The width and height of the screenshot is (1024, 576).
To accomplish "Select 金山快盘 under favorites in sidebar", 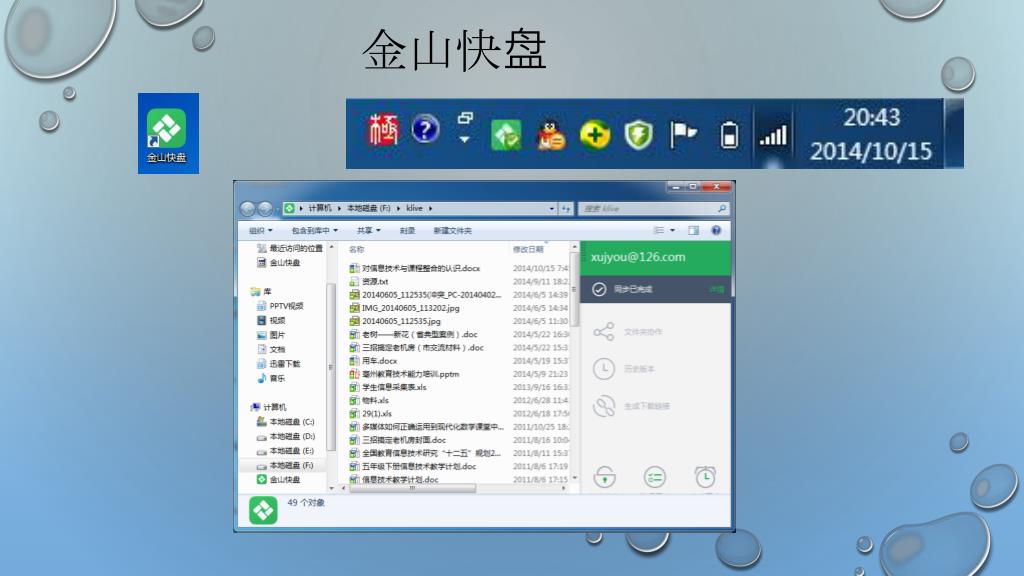I will (x=278, y=263).
